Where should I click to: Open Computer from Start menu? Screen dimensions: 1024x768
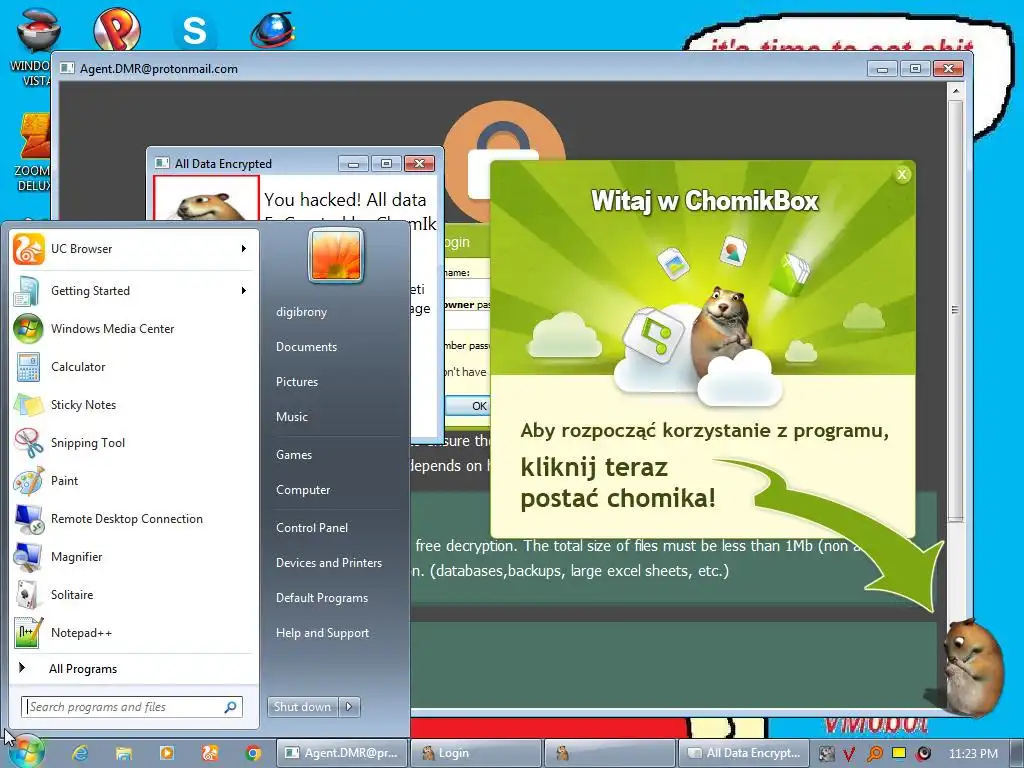coord(303,490)
